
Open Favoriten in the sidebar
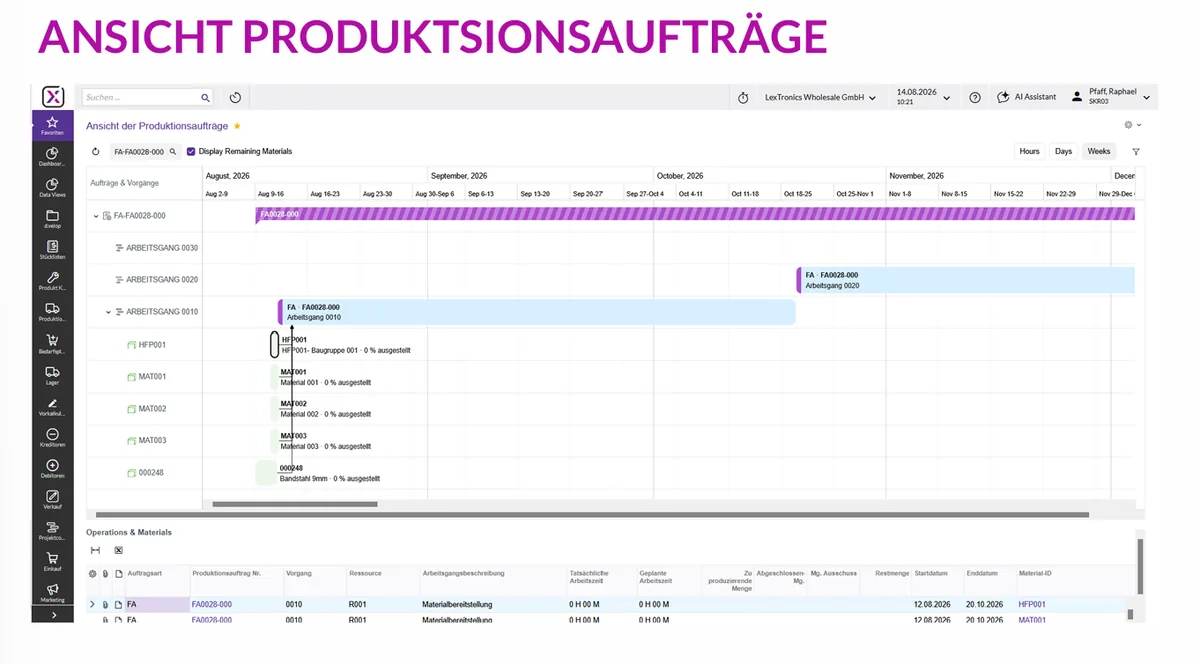52,126
